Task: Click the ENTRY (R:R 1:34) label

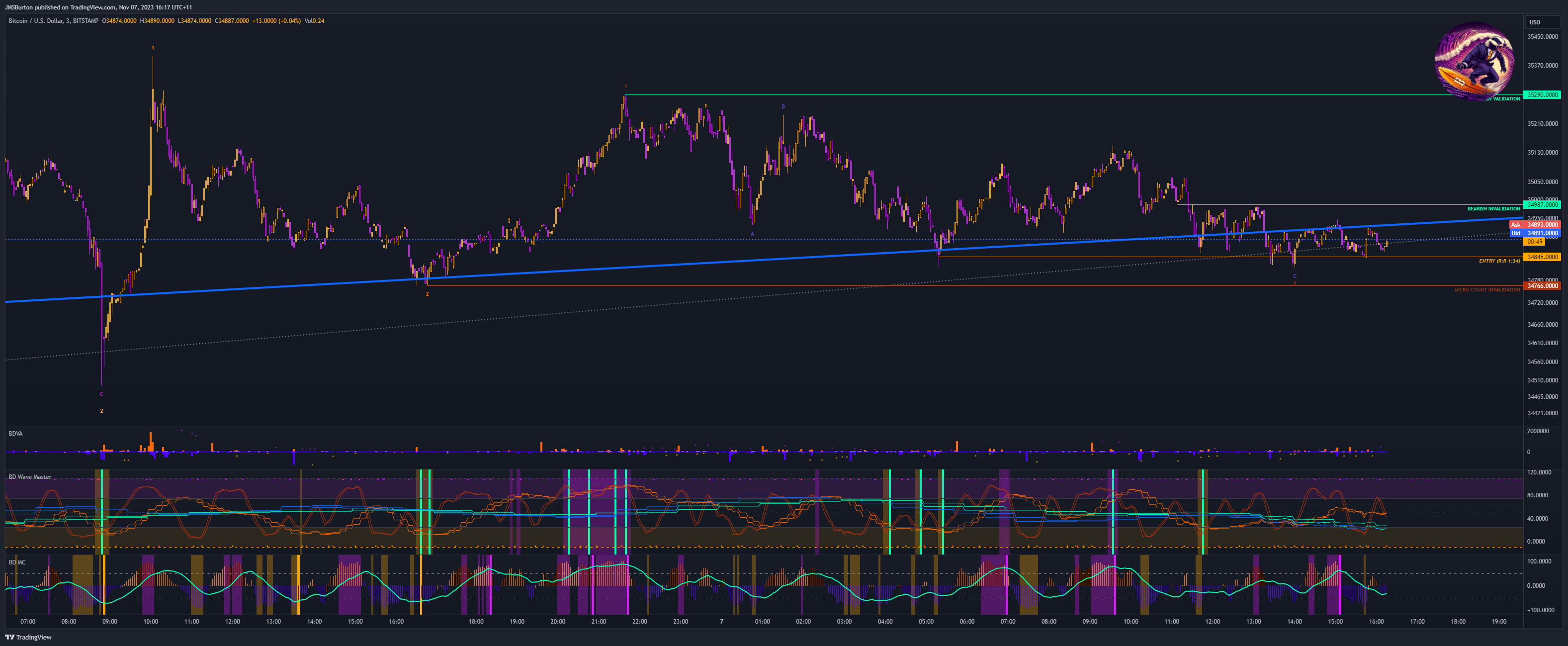Action: coord(1499,261)
